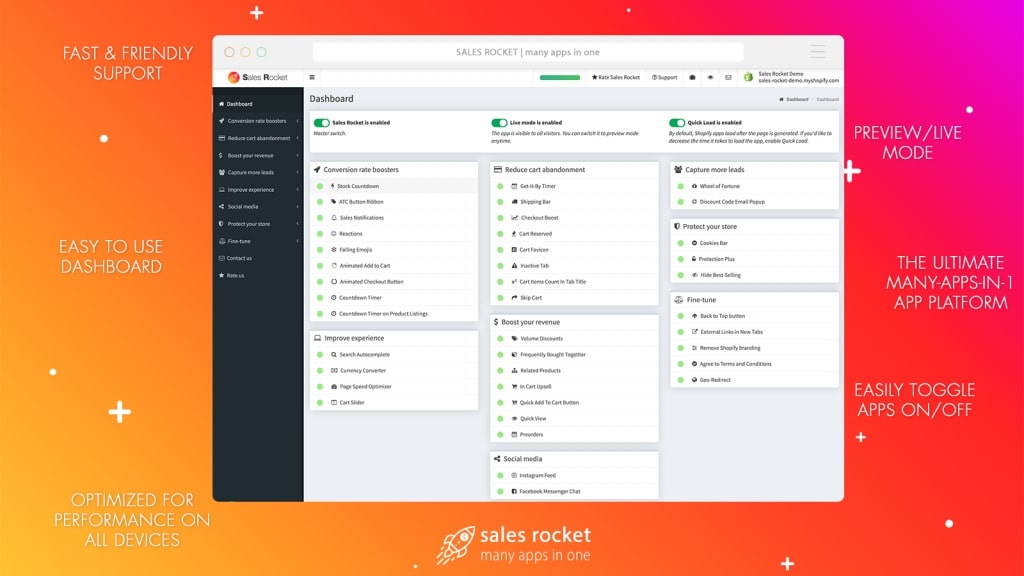Screen dimensions: 1024x576
Task: Click the camera icon in header
Action: tap(692, 77)
